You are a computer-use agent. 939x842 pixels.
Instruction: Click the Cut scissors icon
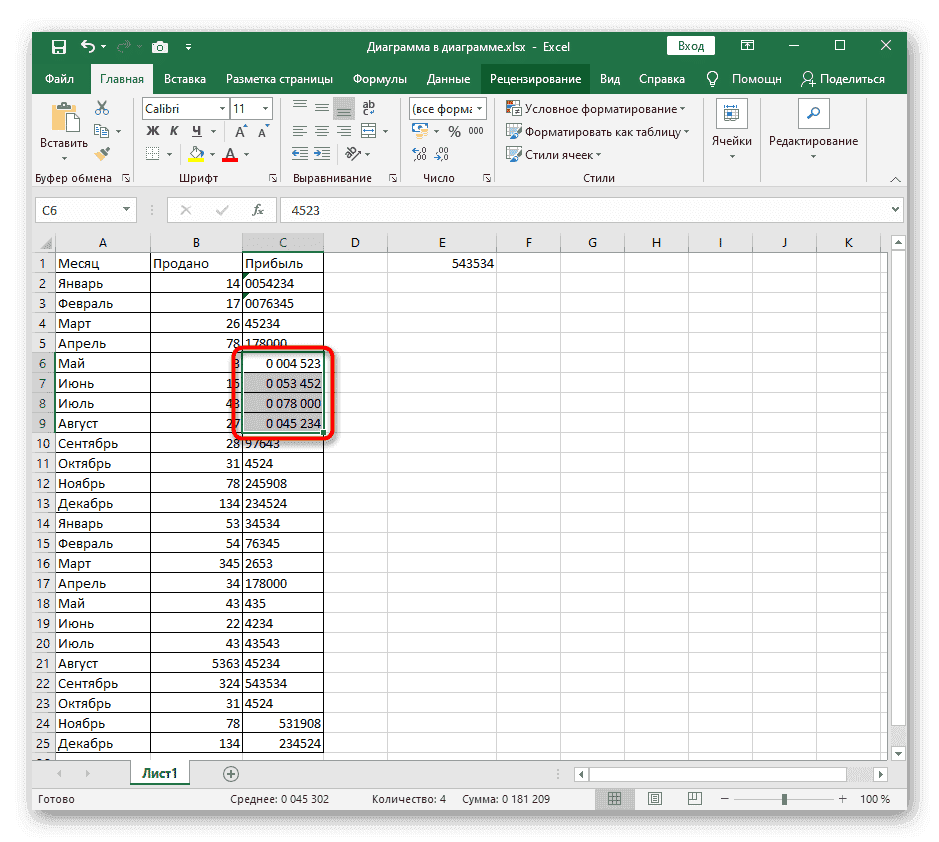102,109
